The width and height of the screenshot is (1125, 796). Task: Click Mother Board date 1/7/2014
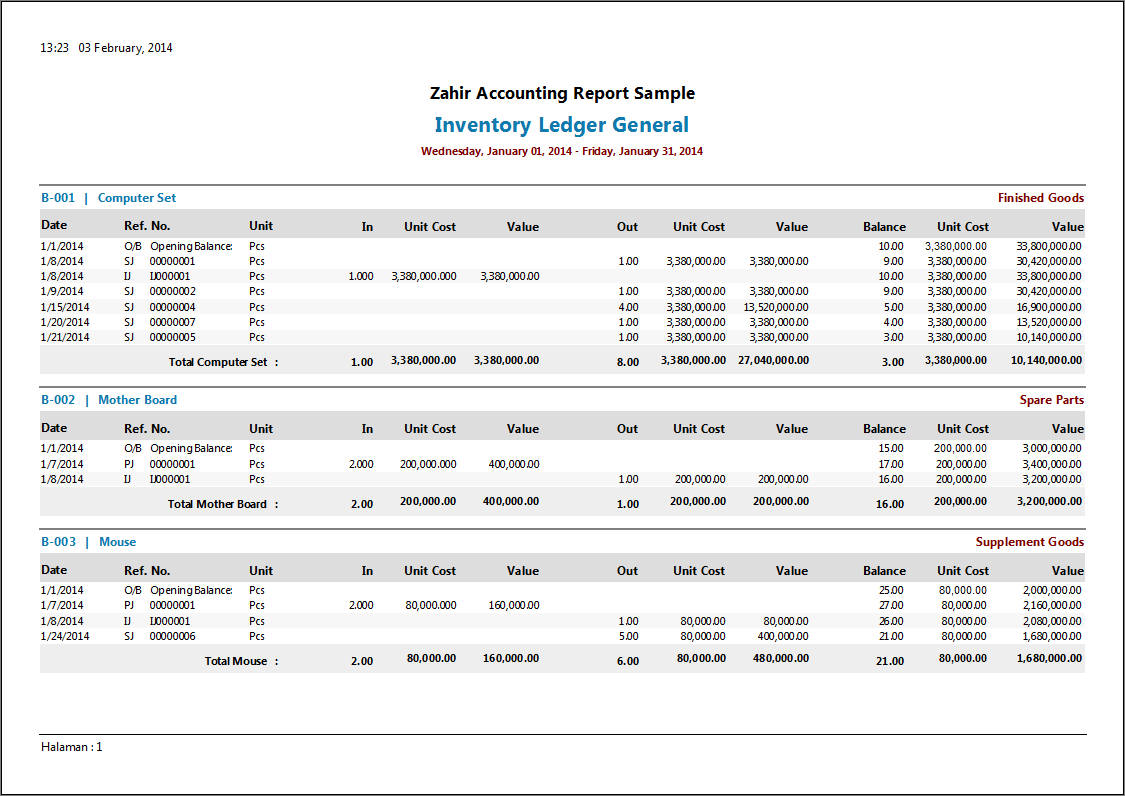[62, 464]
